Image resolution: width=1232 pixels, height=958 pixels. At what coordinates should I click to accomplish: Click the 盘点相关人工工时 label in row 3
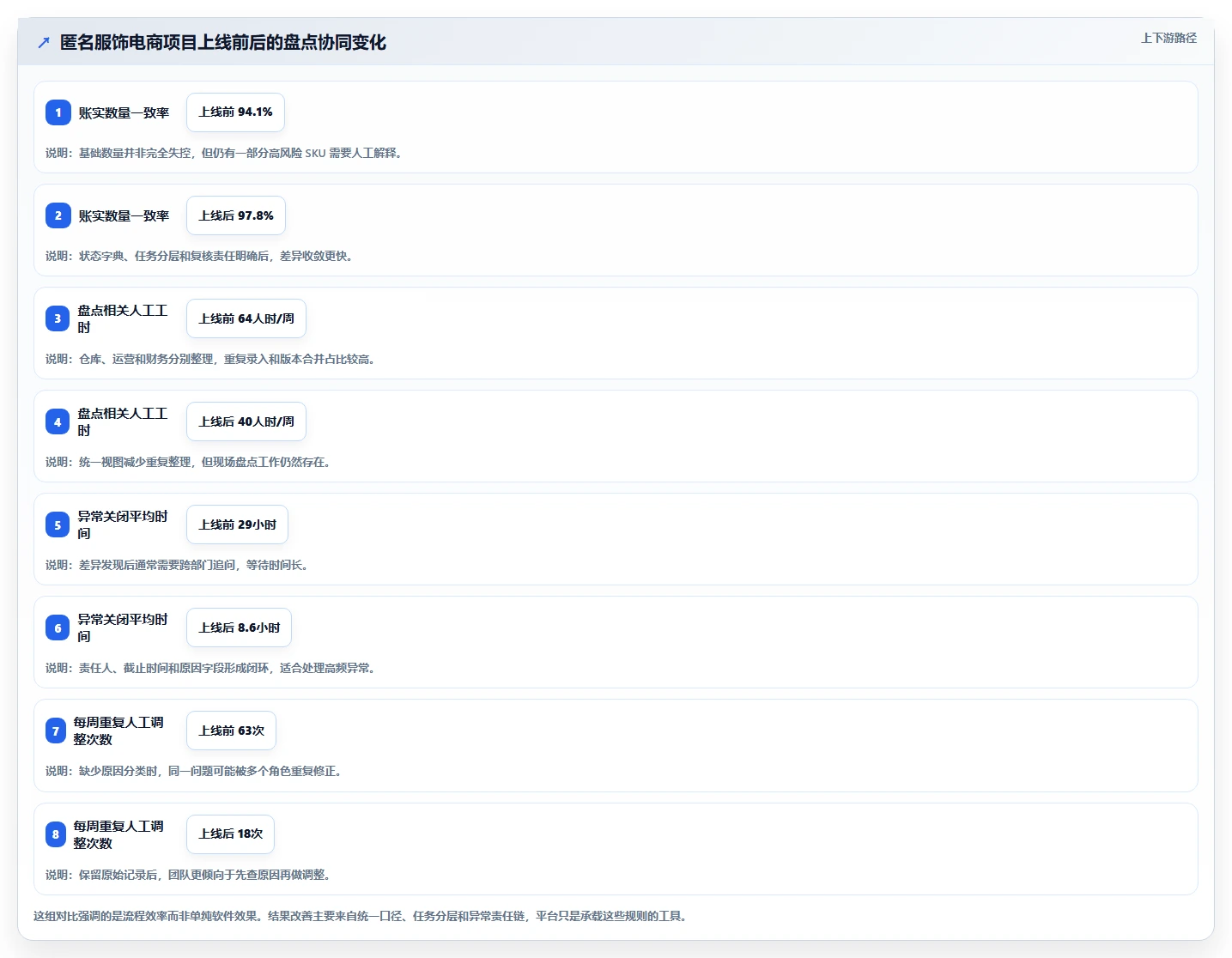tap(123, 318)
